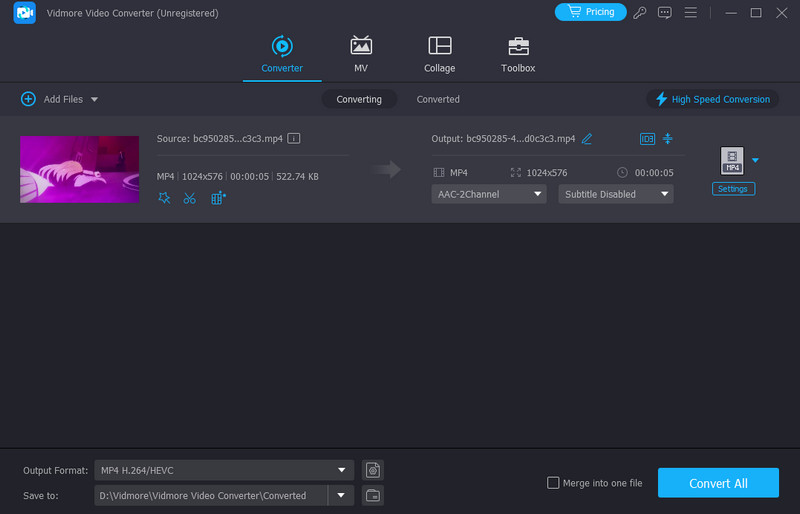This screenshot has width=800, height=514.
Task: Open the cut scissors tool
Action: click(189, 198)
